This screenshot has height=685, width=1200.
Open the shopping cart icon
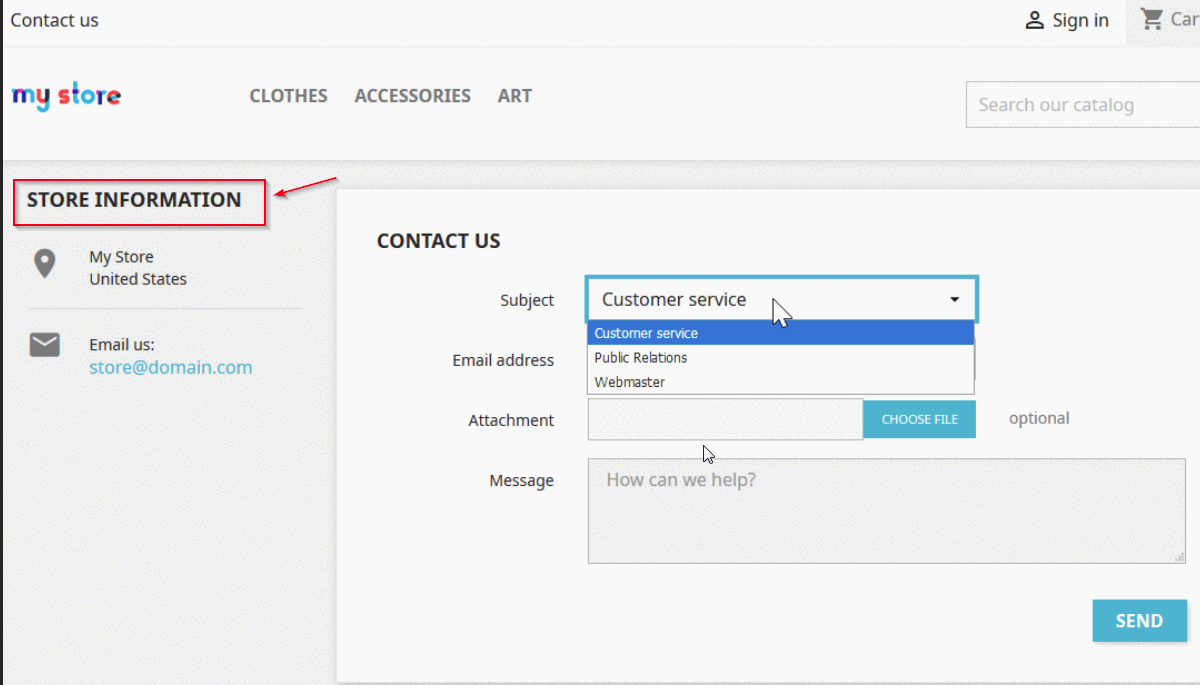[x=1153, y=19]
